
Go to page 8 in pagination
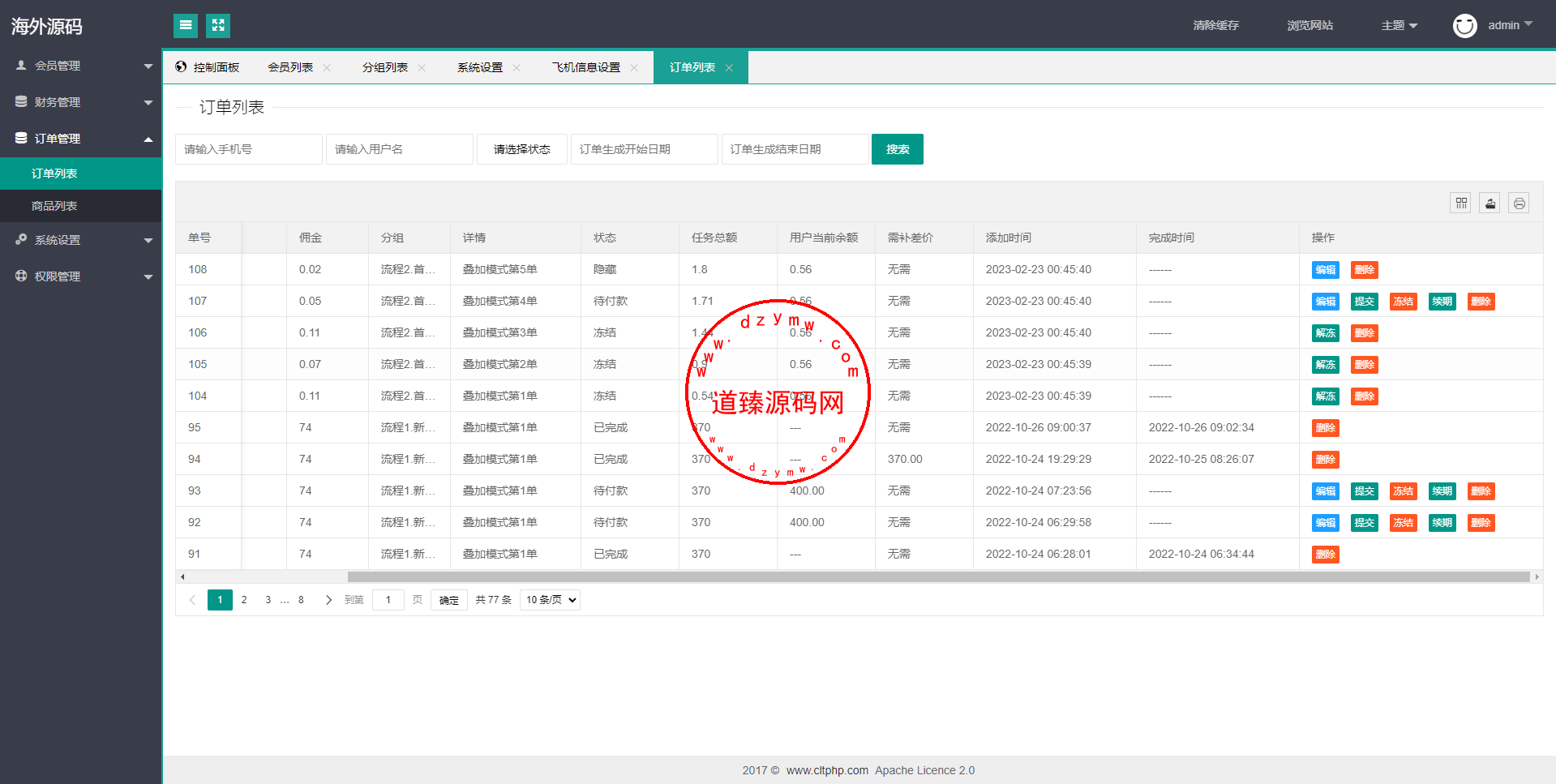click(301, 600)
